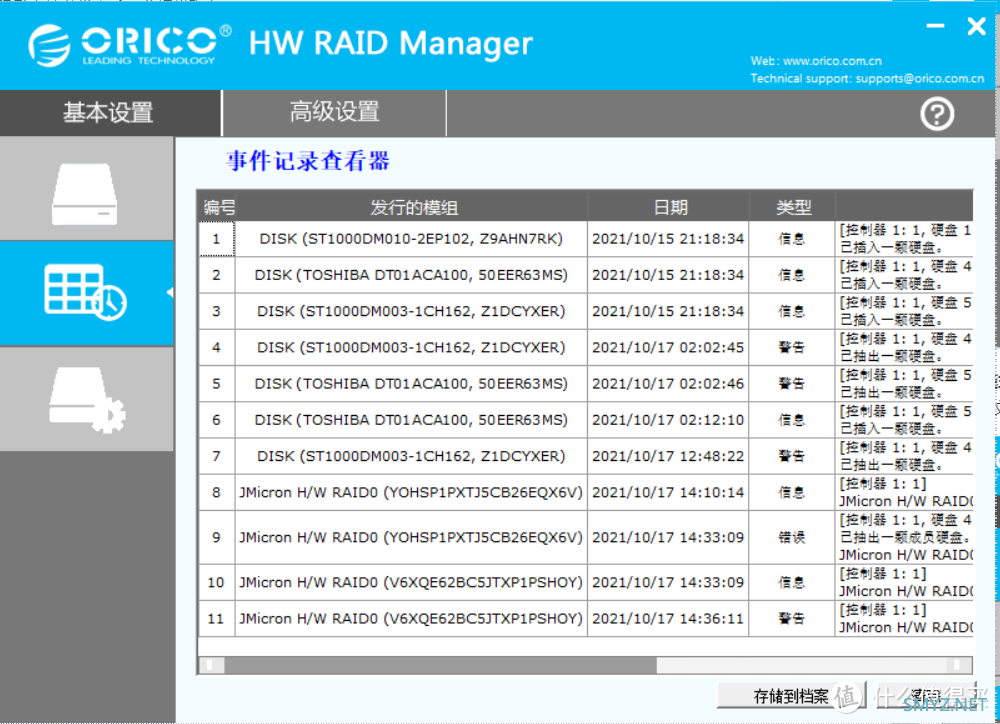Viewport: 1000px width, 724px height.
Task: Click the description cell in row 2
Action: point(904,276)
